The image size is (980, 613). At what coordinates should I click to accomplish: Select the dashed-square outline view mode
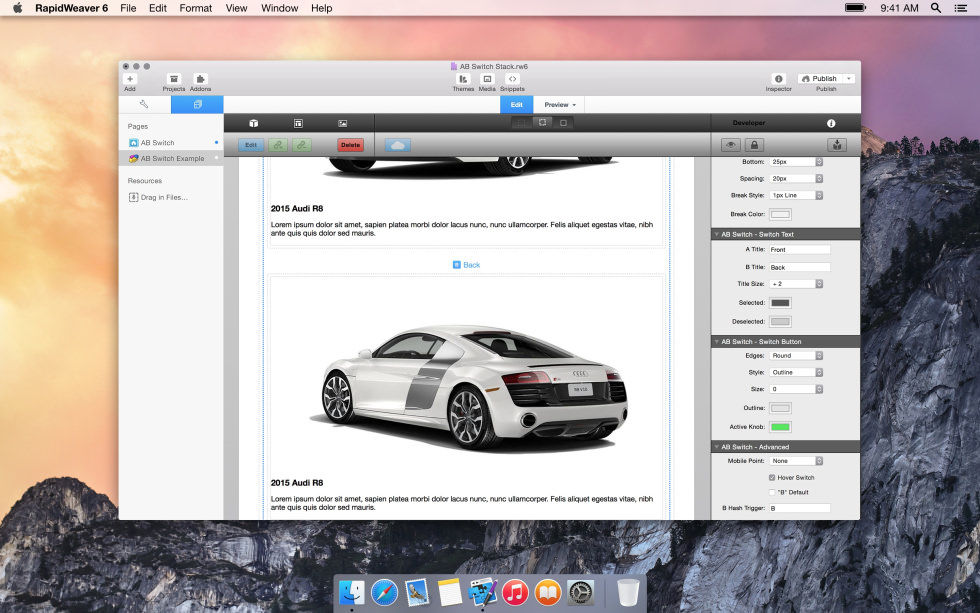(x=542, y=122)
